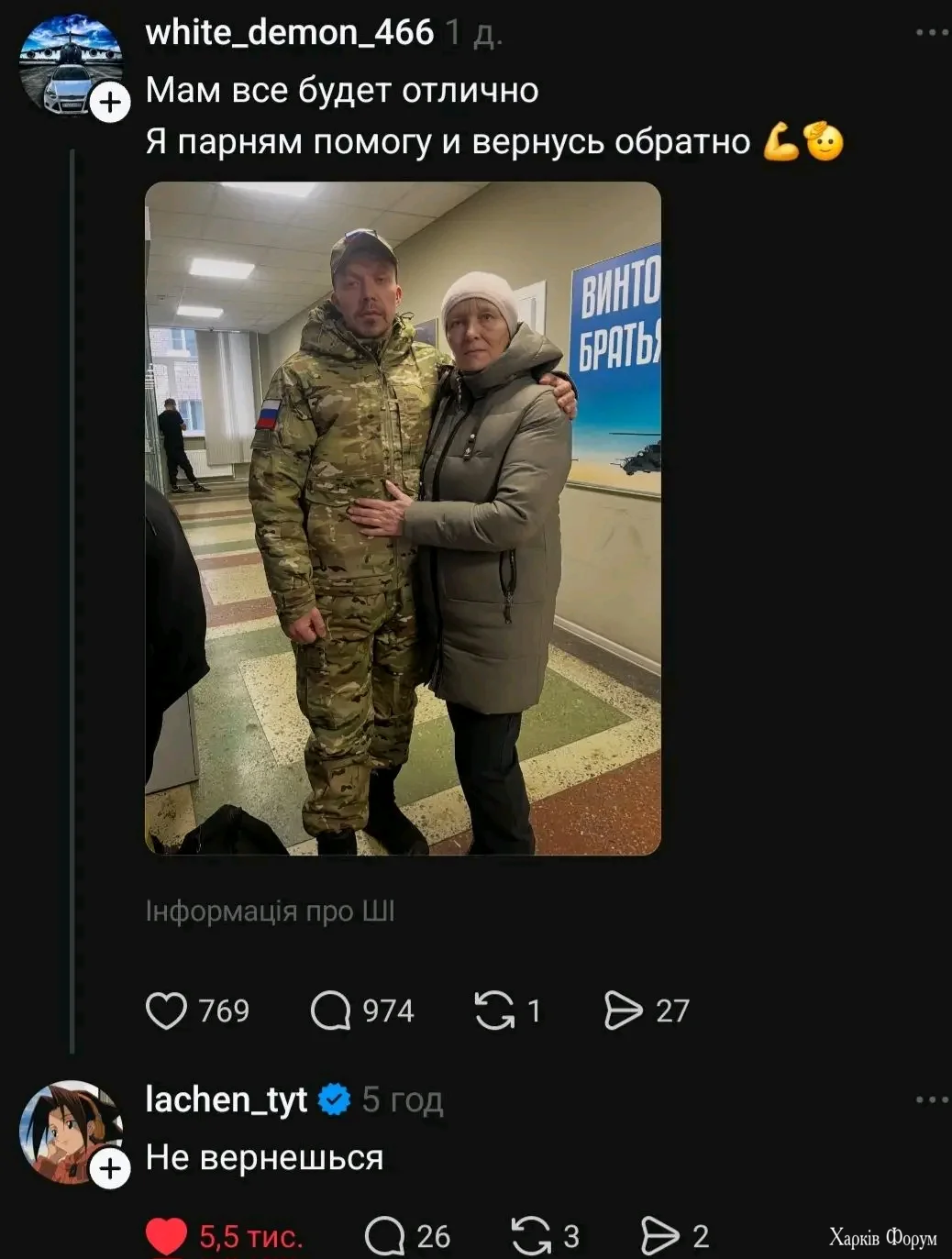The width and height of the screenshot is (952, 1259).
Task: Like the white_demon_466 post
Action: [166, 1011]
